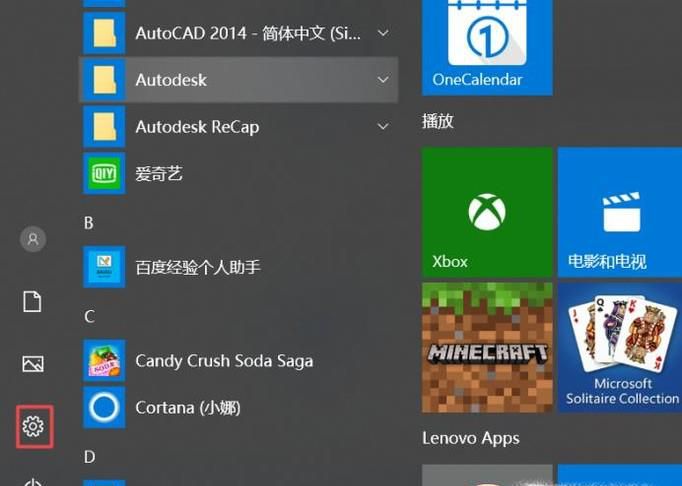682x486 pixels.
Task: Open the Microsoft Solitaire Collection tile
Action: pyautogui.click(x=620, y=348)
